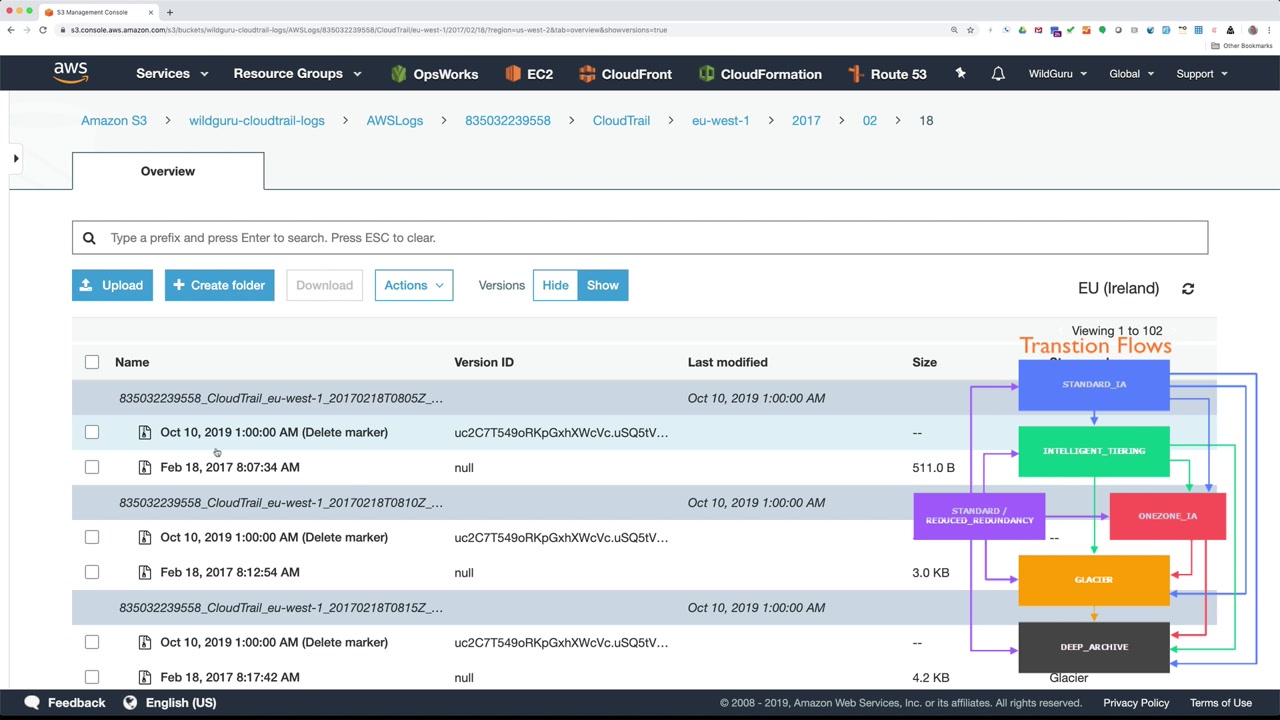Click file icon of 8:07:34 AM version
Viewport: 1280px width, 720px height.
coord(145,467)
